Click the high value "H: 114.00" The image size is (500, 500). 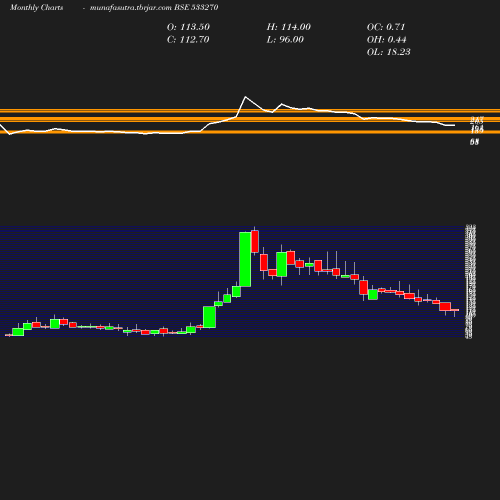pos(289,27)
